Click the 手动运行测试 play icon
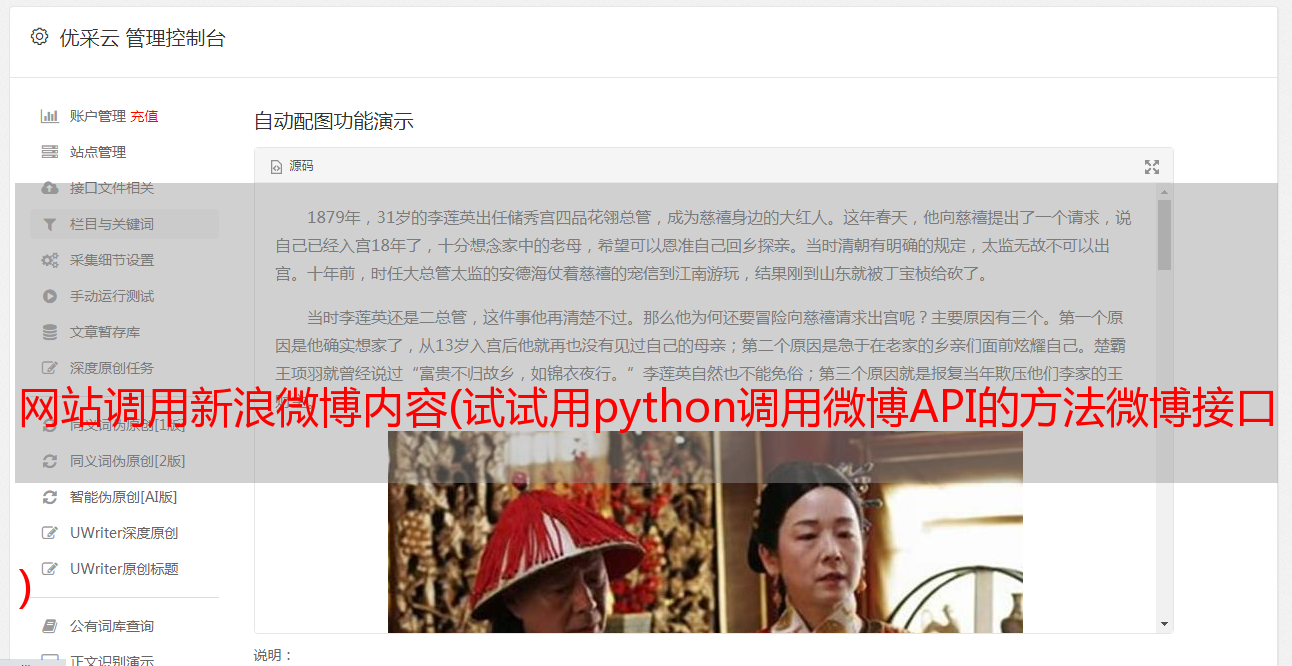 [49, 296]
